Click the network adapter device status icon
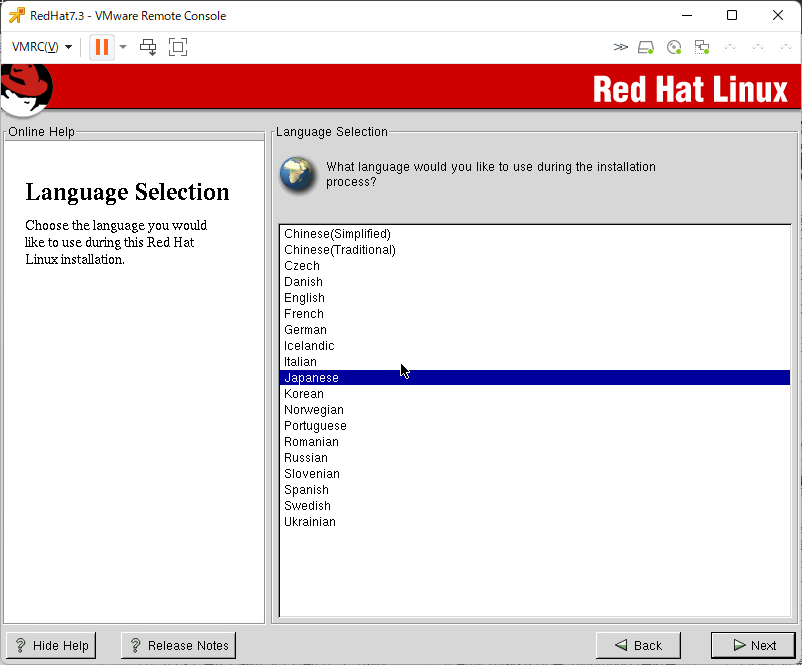The image size is (802, 665). coord(702,48)
